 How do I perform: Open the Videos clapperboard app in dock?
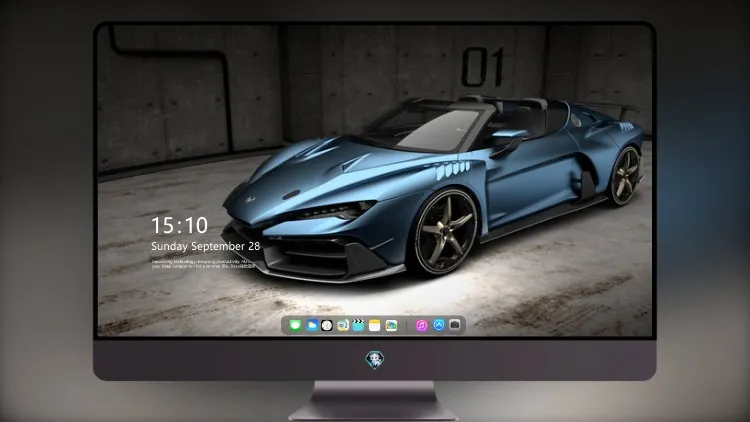358,325
